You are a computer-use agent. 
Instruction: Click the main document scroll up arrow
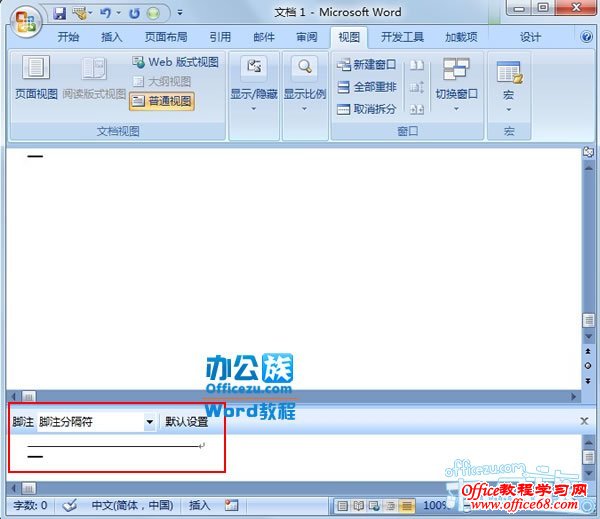click(x=588, y=168)
